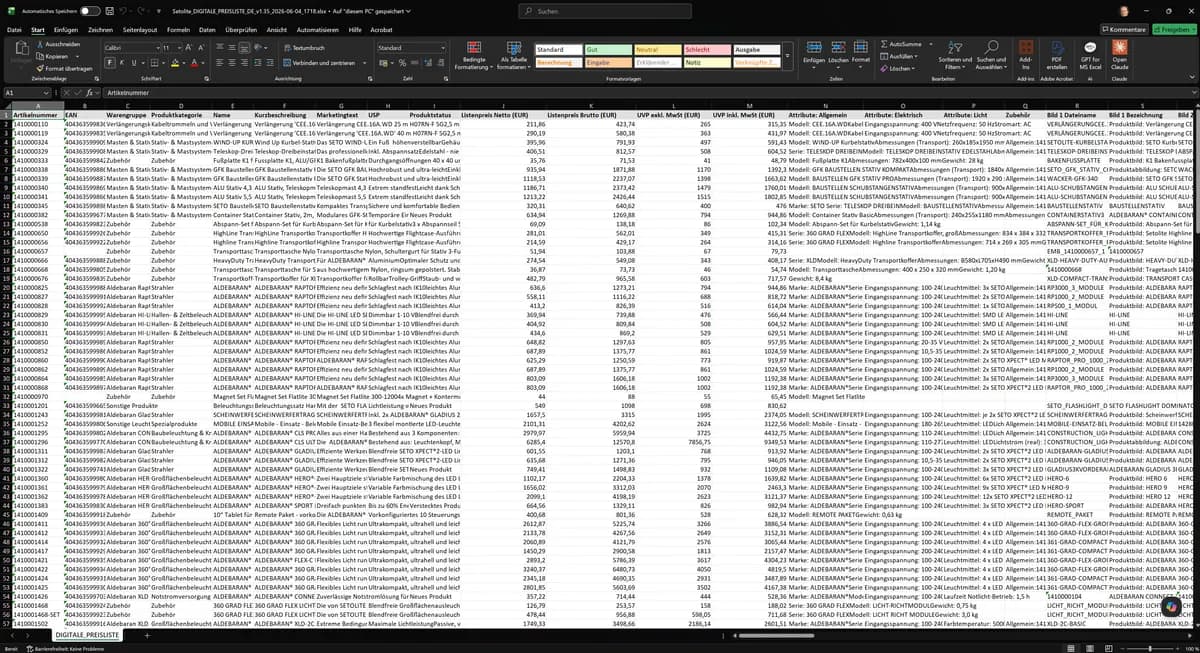
Task: Apply the red font color
Action: pos(194,62)
